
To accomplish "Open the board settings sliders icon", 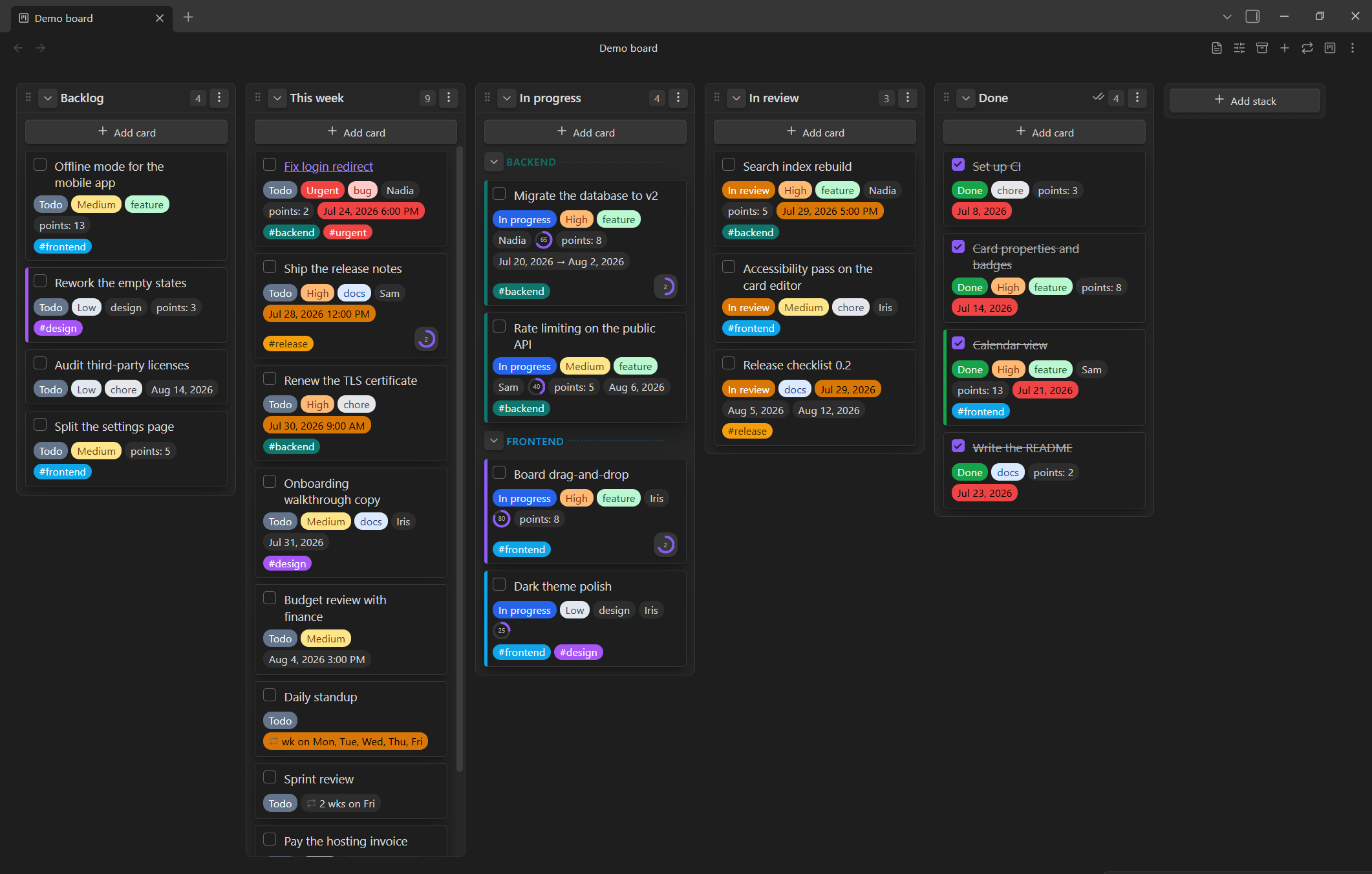I will click(1239, 48).
